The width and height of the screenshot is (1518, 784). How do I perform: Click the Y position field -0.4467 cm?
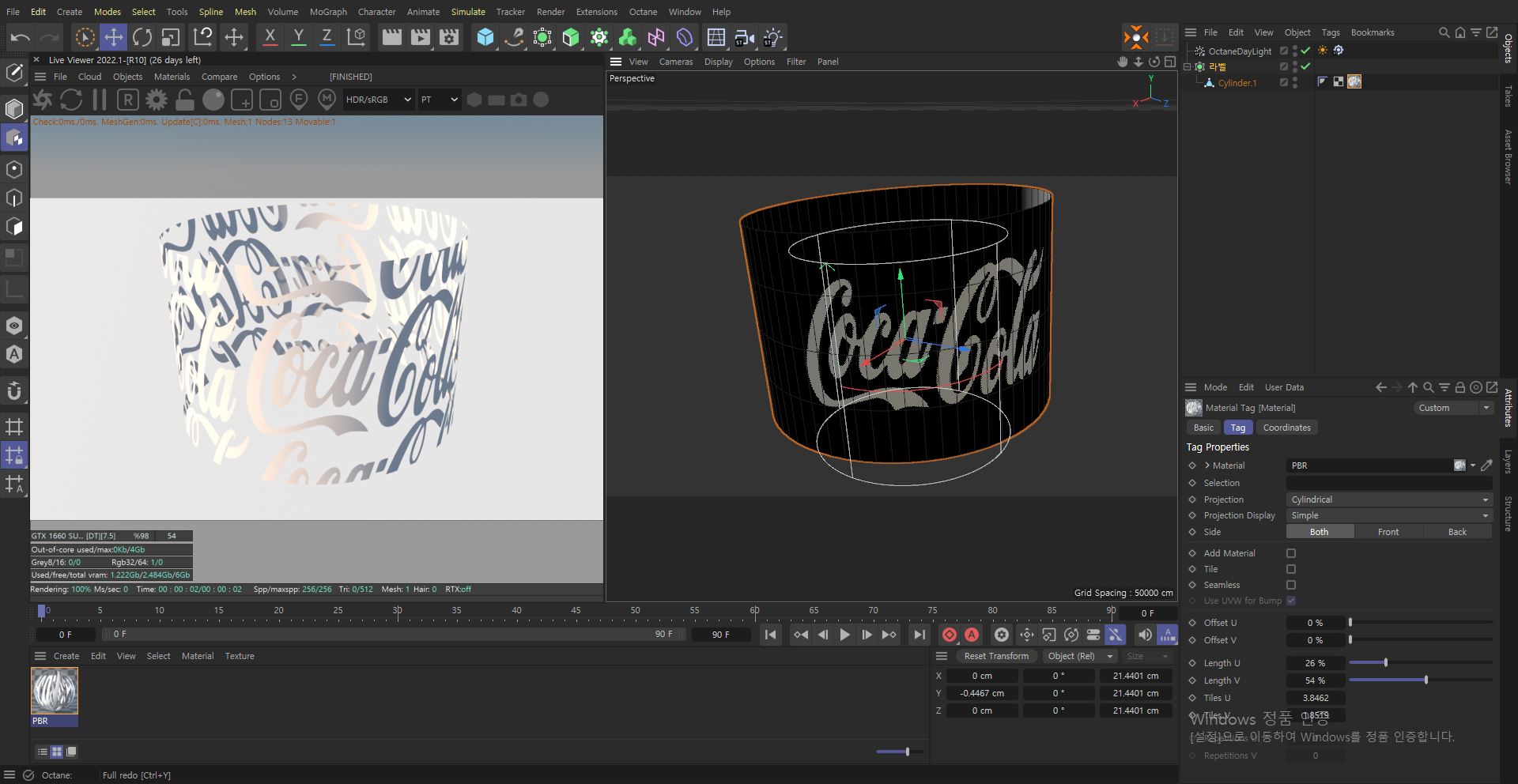[x=981, y=693]
